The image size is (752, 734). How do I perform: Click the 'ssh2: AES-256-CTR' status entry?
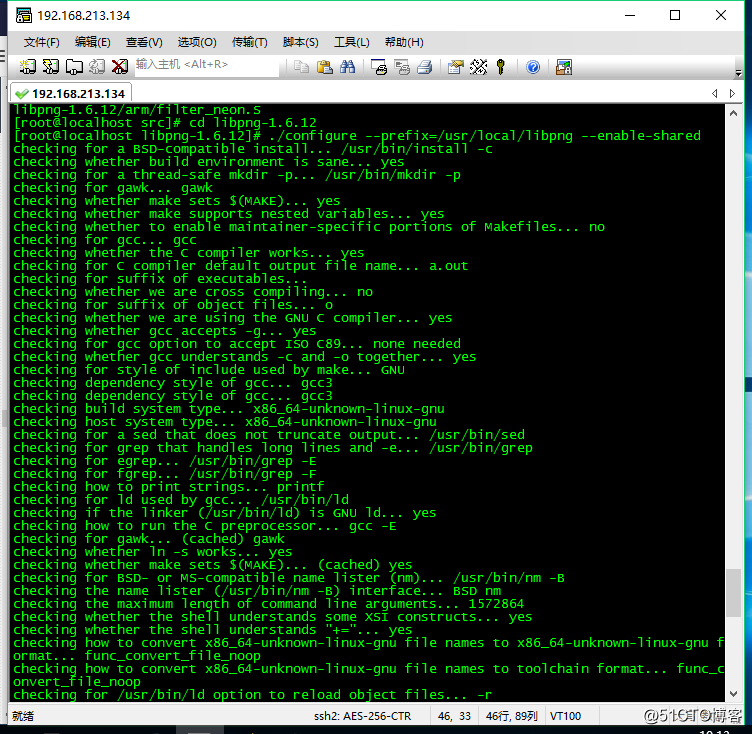(362, 716)
